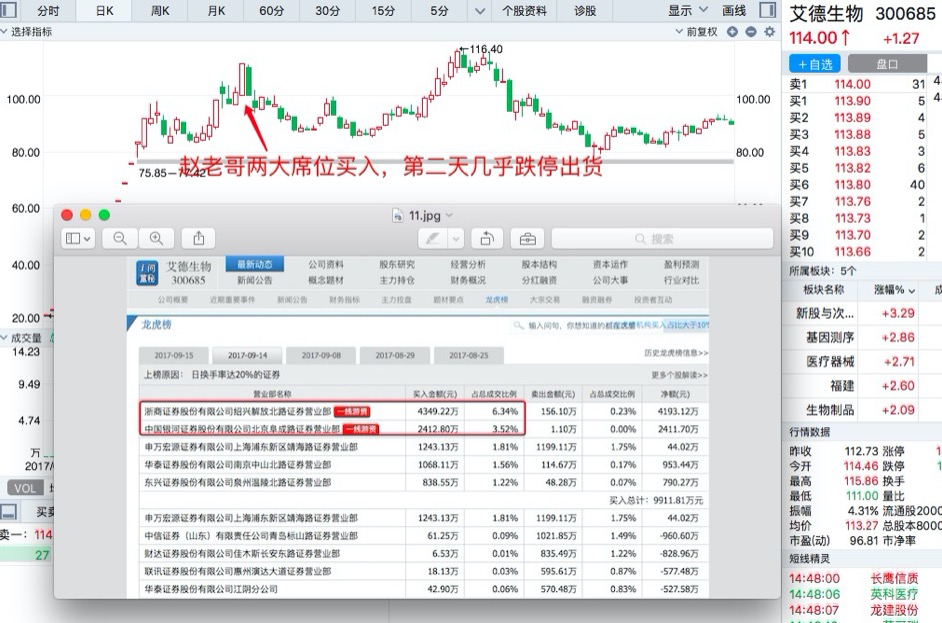This screenshot has height=623, width=942.
Task: Open the markup toolbox icon
Action: 524,238
